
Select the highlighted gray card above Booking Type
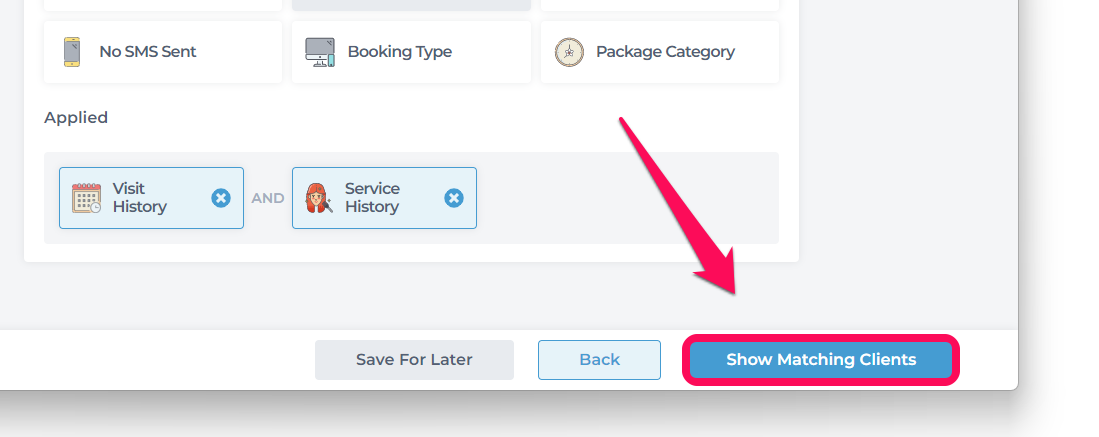pyautogui.click(x=411, y=5)
